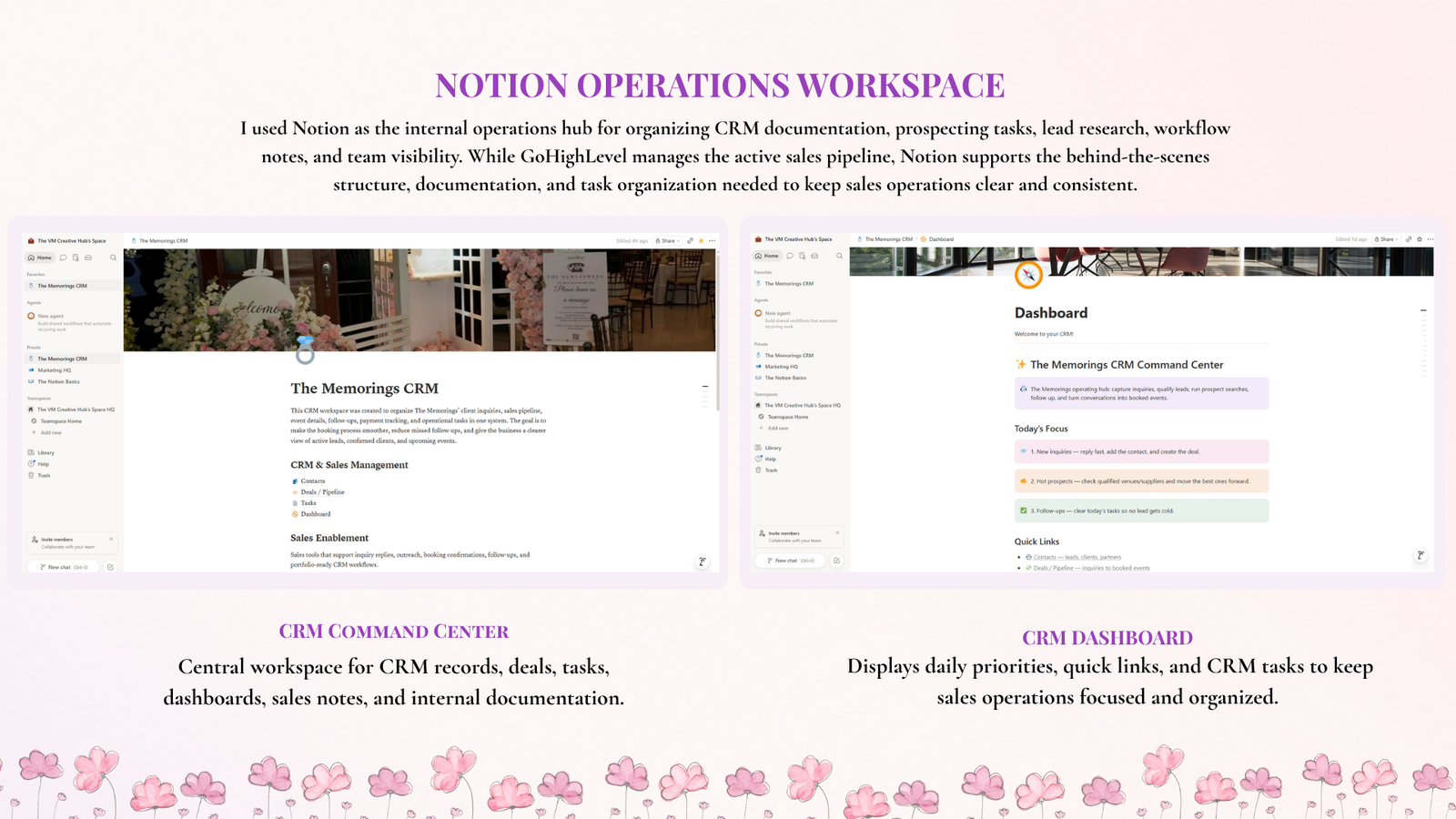Screen dimensions: 1456x819
Task: Open chat icon in the Memorings CRM window sidebar
Action: point(63,258)
